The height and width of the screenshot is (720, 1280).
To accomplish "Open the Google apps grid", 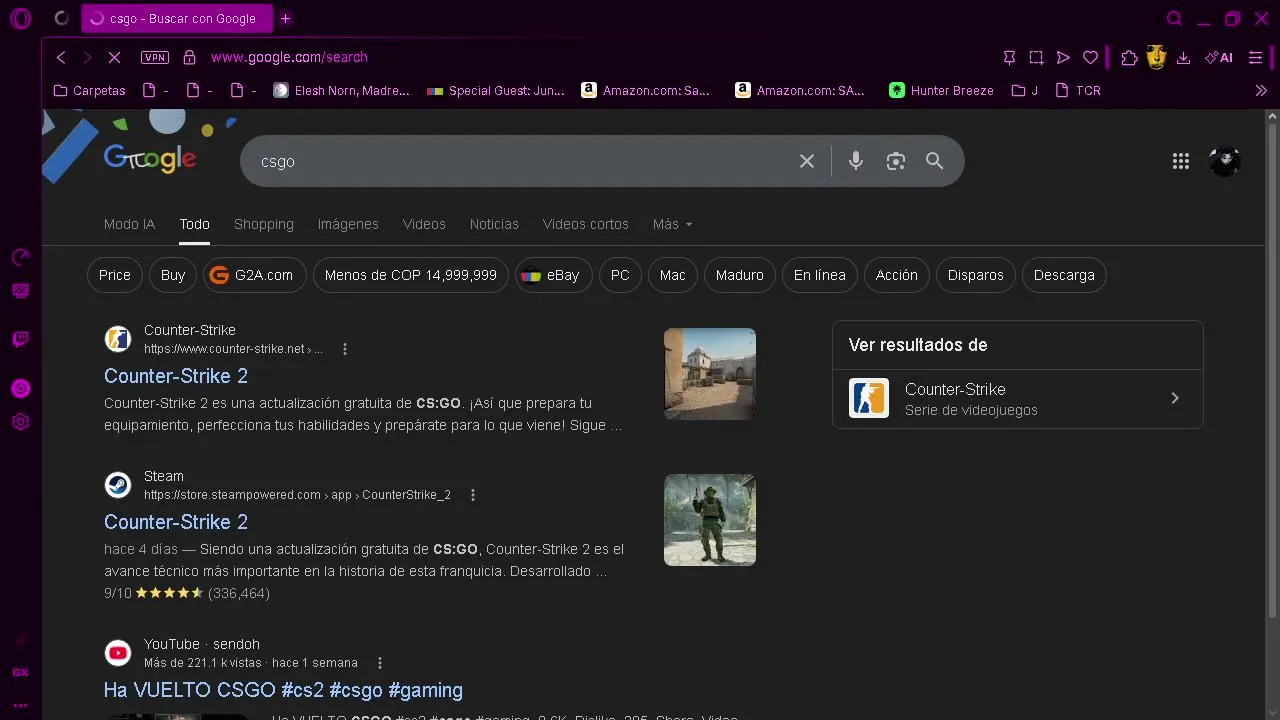I will [1181, 161].
